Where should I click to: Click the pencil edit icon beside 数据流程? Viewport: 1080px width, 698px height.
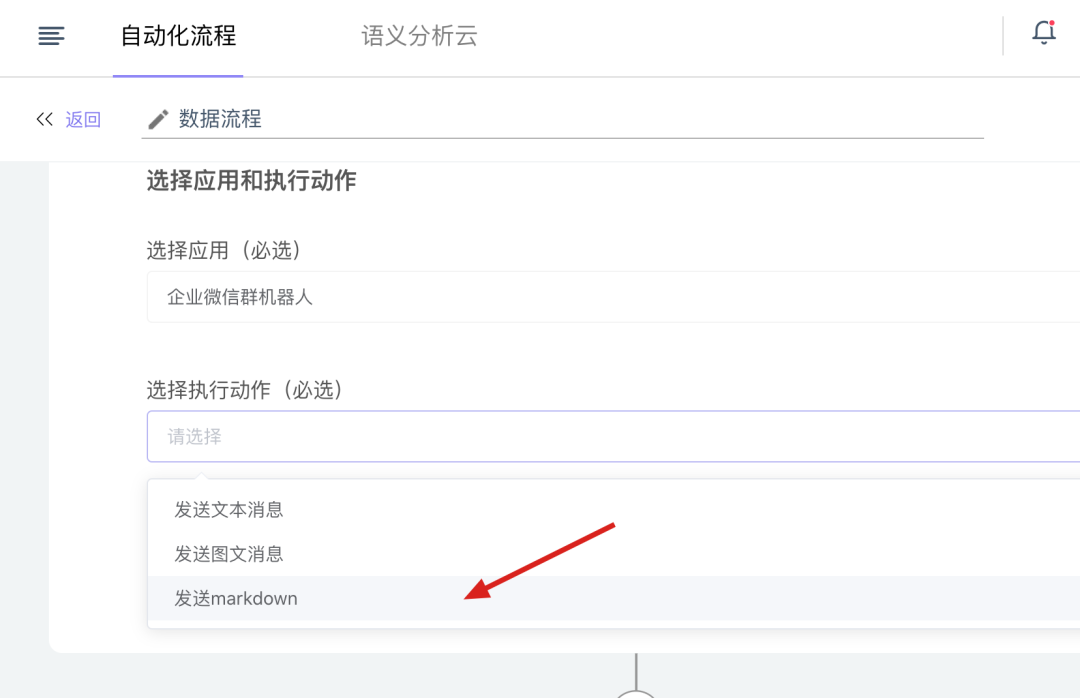pos(158,119)
